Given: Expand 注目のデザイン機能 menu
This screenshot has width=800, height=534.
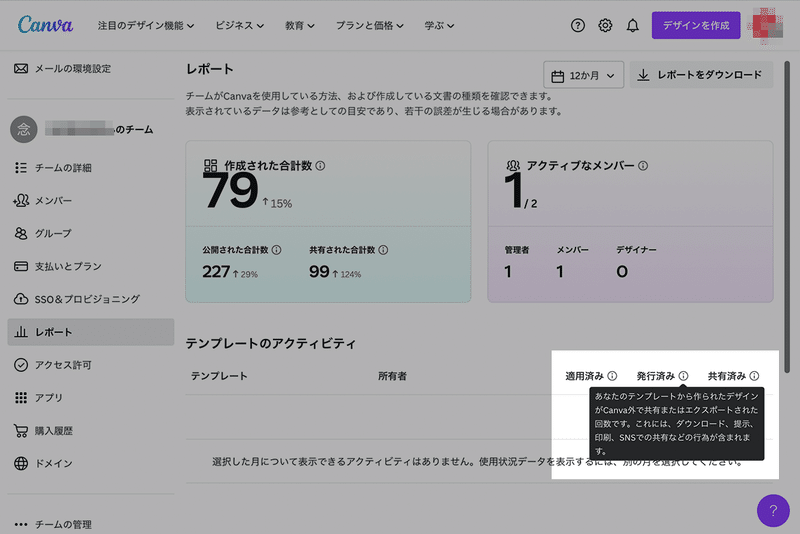Looking at the screenshot, I should tap(146, 25).
